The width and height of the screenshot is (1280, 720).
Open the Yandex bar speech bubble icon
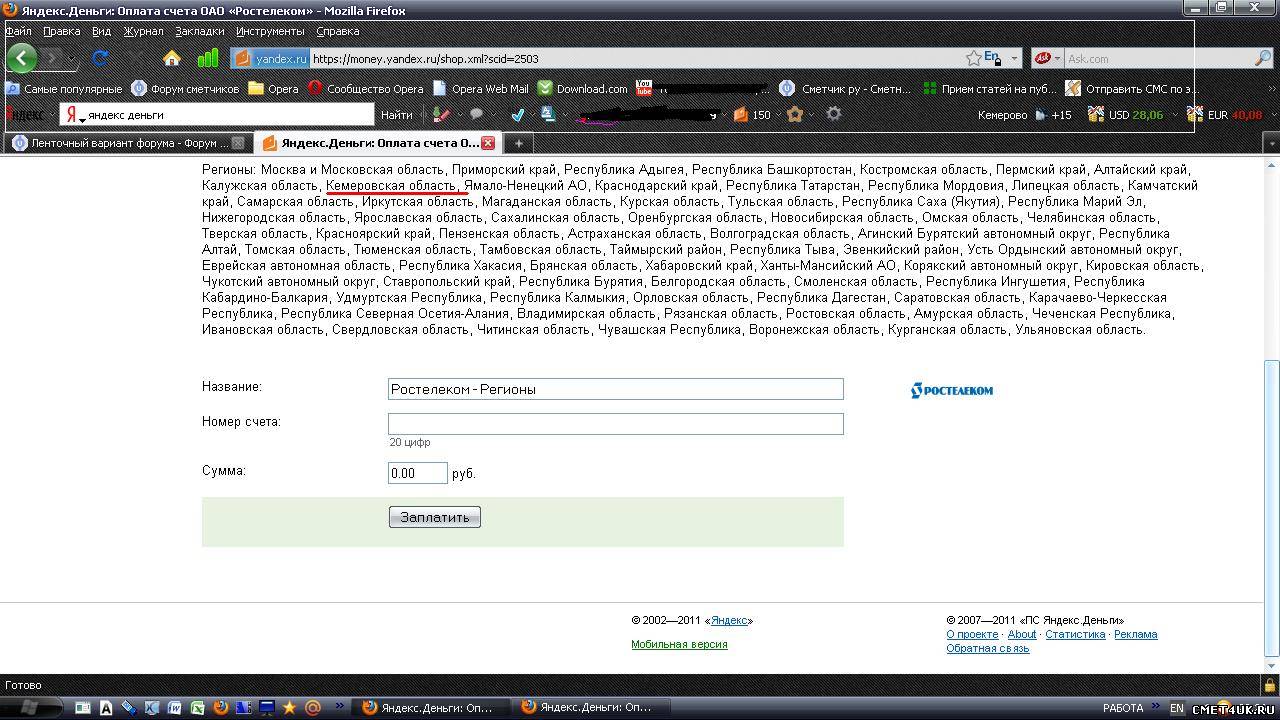pos(477,115)
